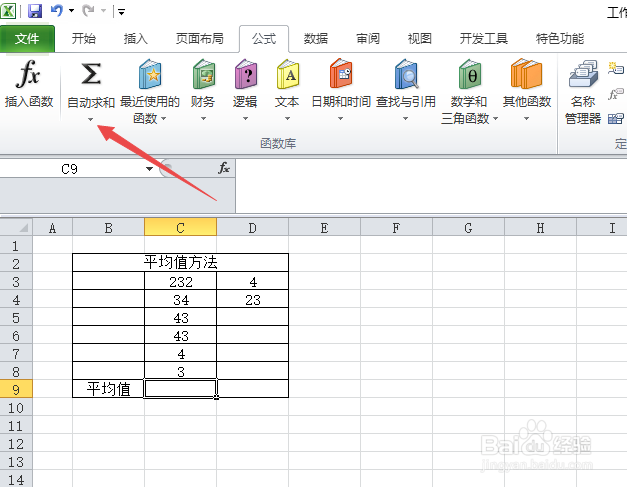Expand the Lookup and Reference (查找与引用) dropdown arrow
Screen dimensions: 627x487
tap(405, 118)
